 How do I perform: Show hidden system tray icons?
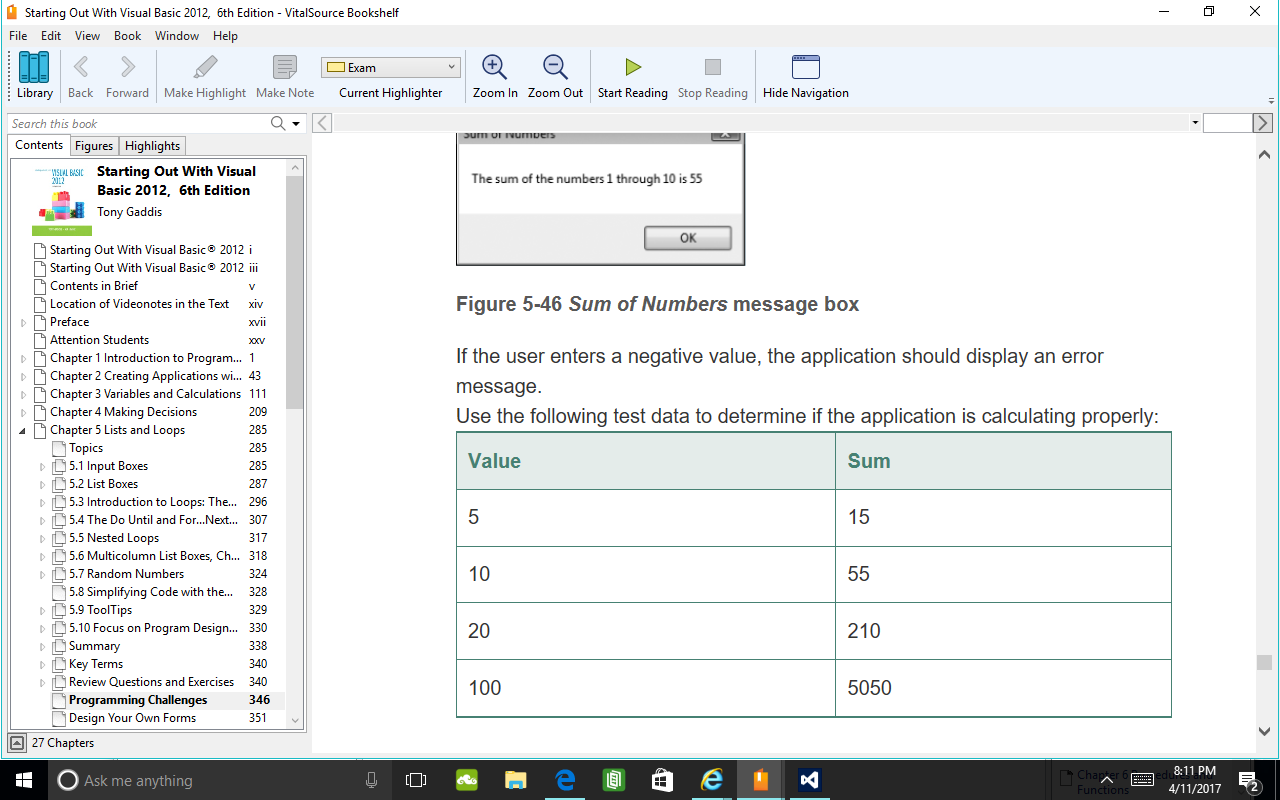click(x=1107, y=780)
